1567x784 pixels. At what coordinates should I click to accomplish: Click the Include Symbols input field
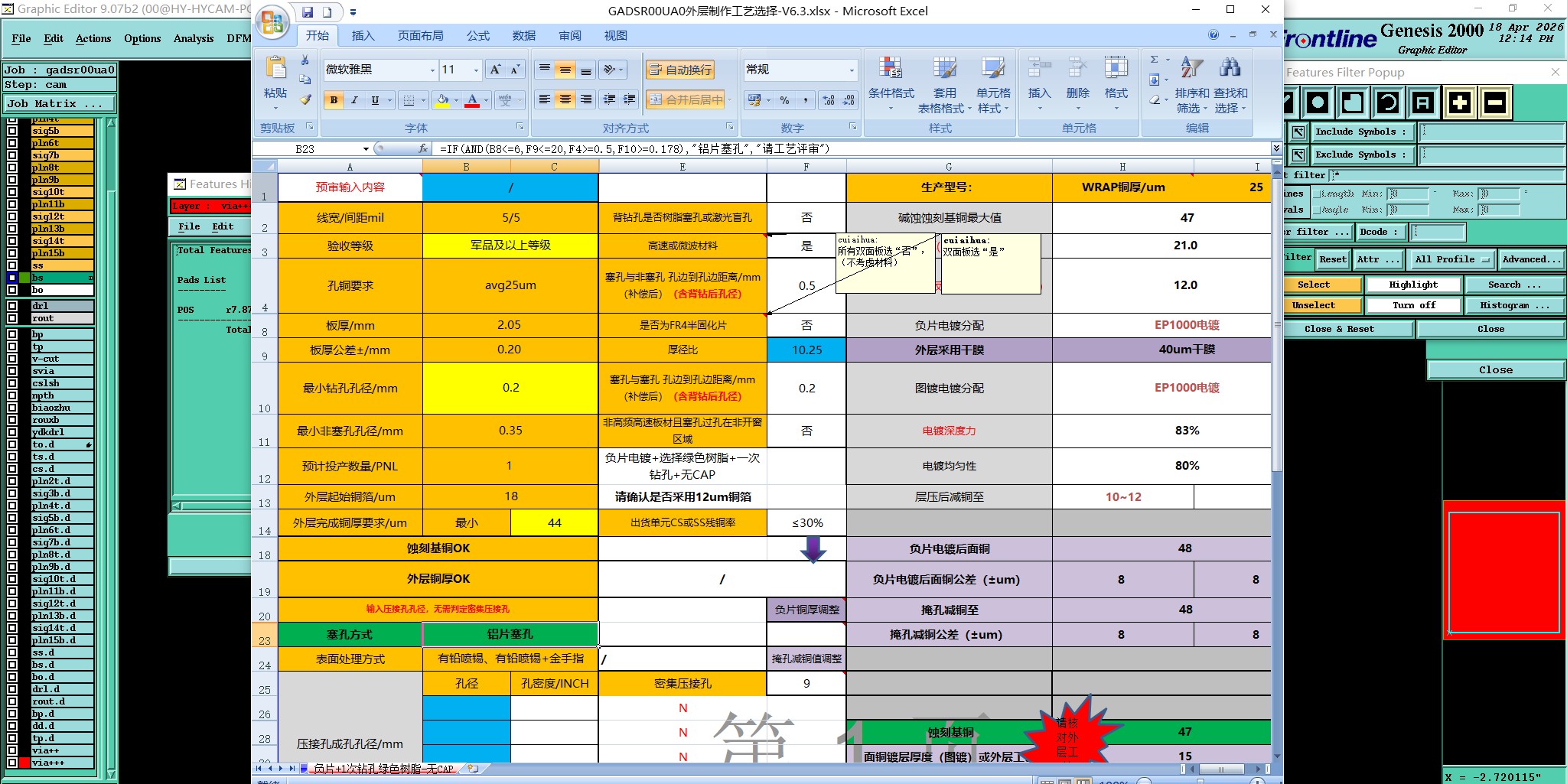coord(1491,132)
